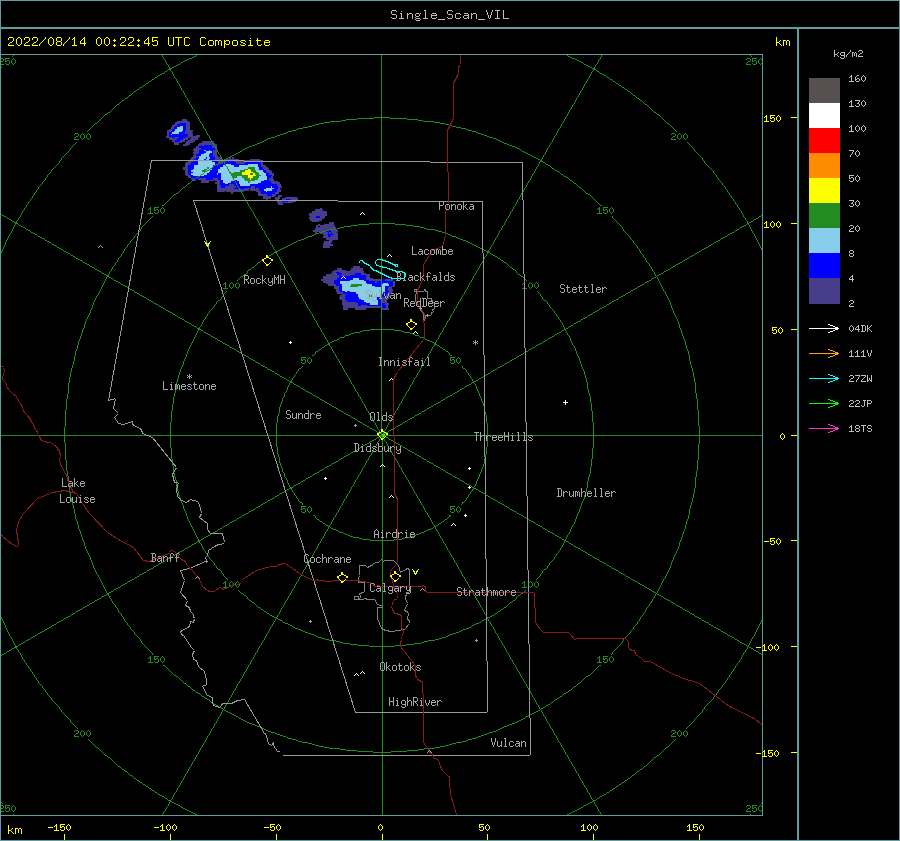Click the yellow 50 kg/m2 legend swatch
Screen dimensions: 900x841
824,191
